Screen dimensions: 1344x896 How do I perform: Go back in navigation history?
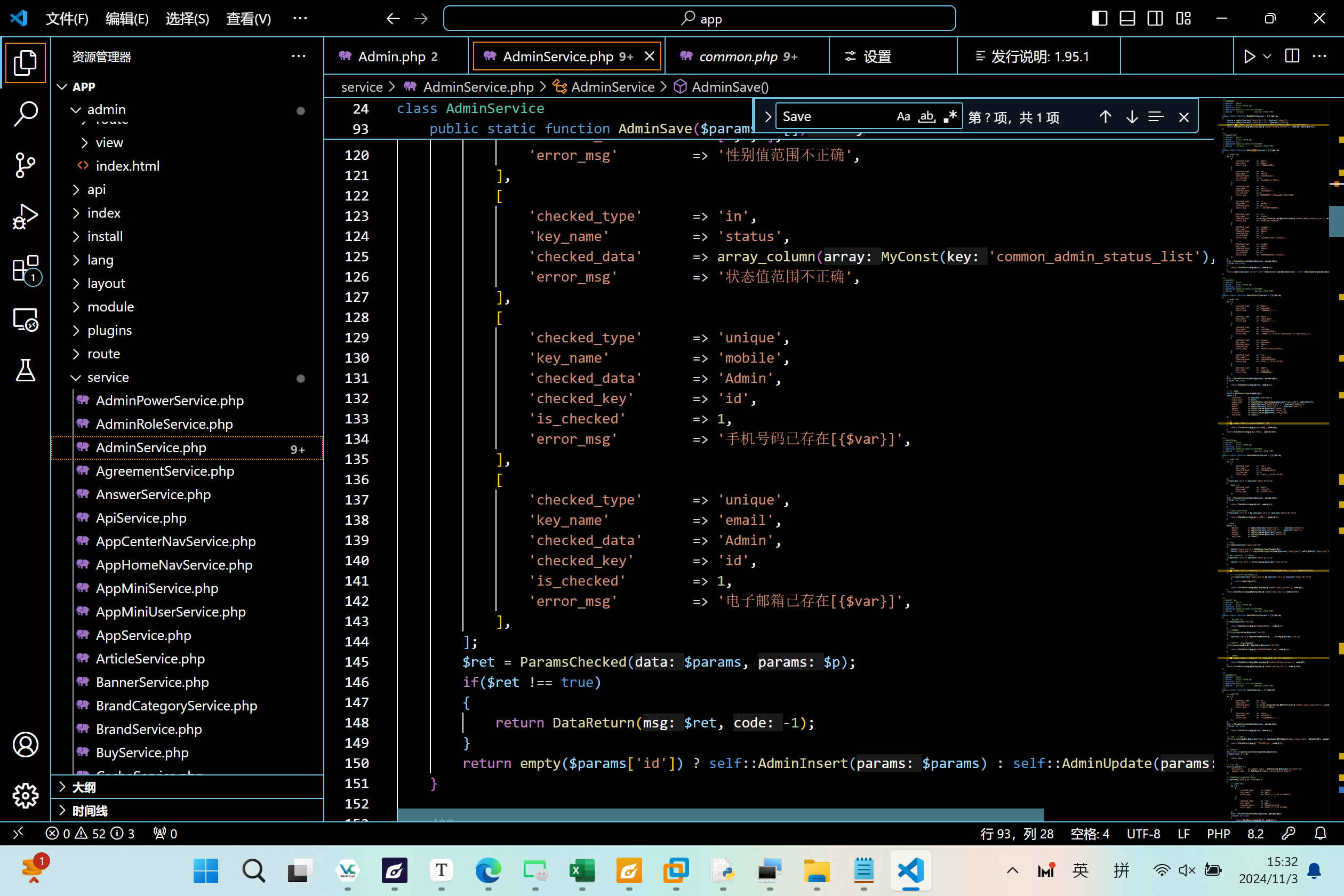coord(393,19)
